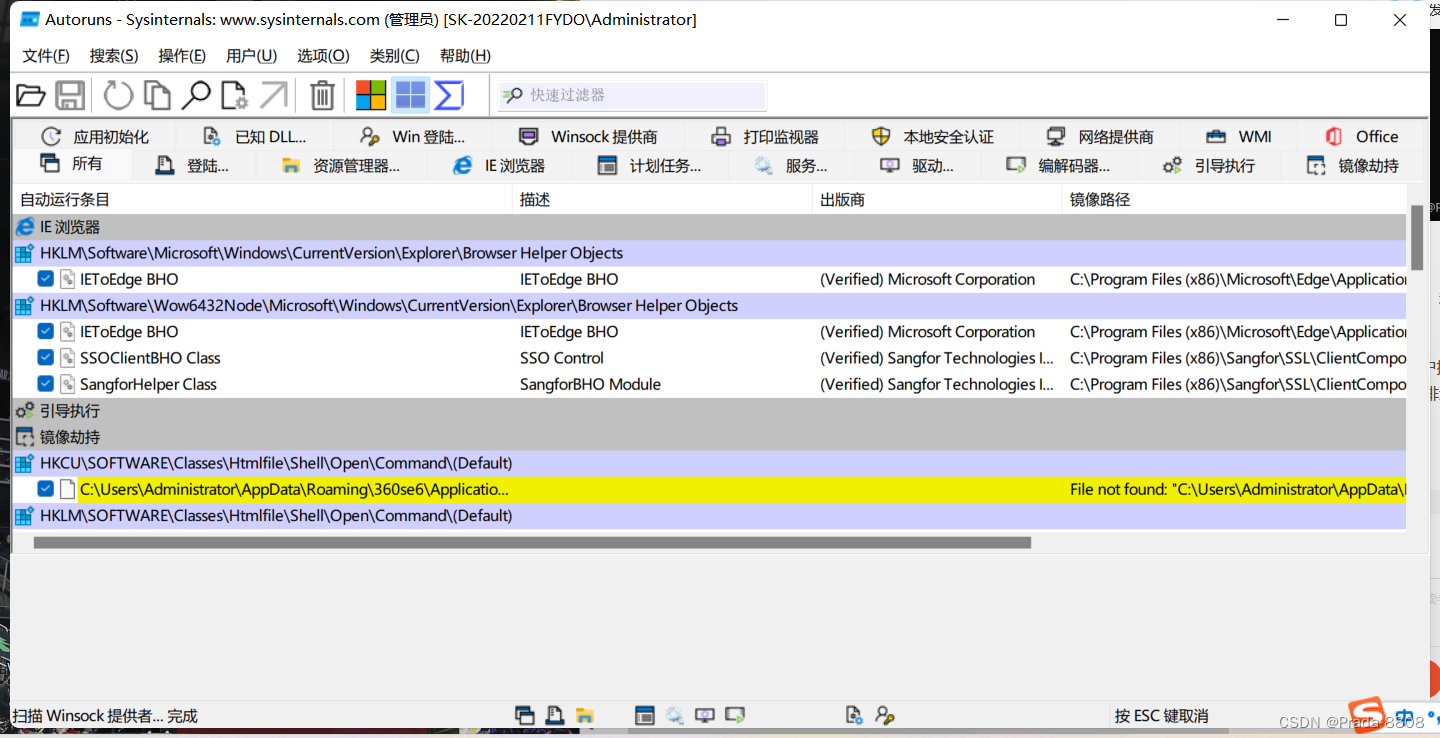Click the horizontal scrollbar thumb of the list

[532, 543]
